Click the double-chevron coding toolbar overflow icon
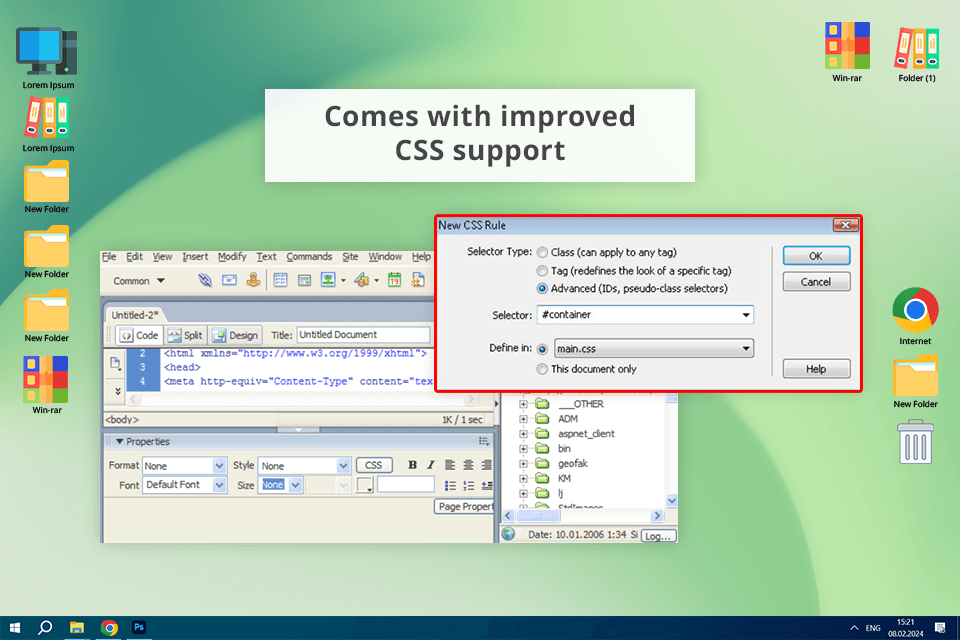 point(118,391)
